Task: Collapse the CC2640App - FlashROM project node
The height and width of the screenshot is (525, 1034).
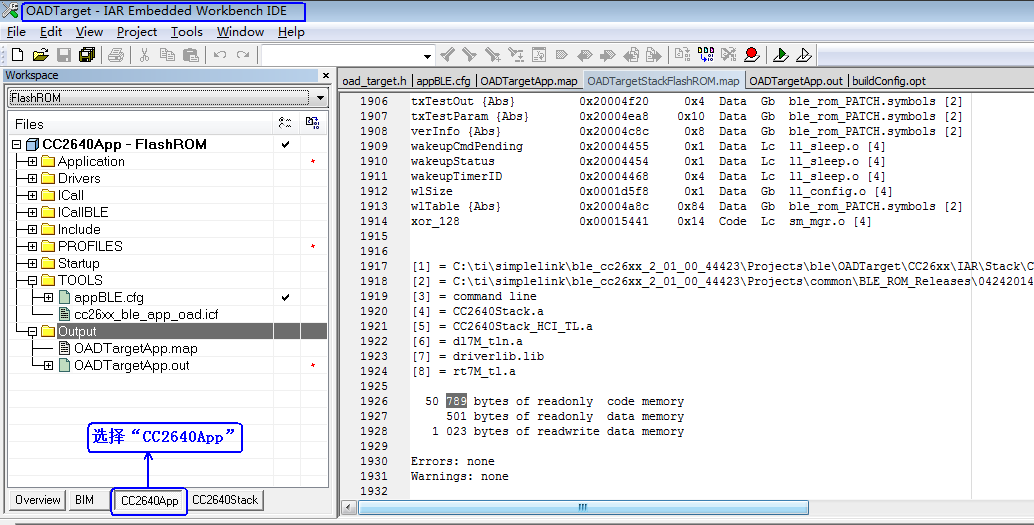Action: [x=17, y=144]
